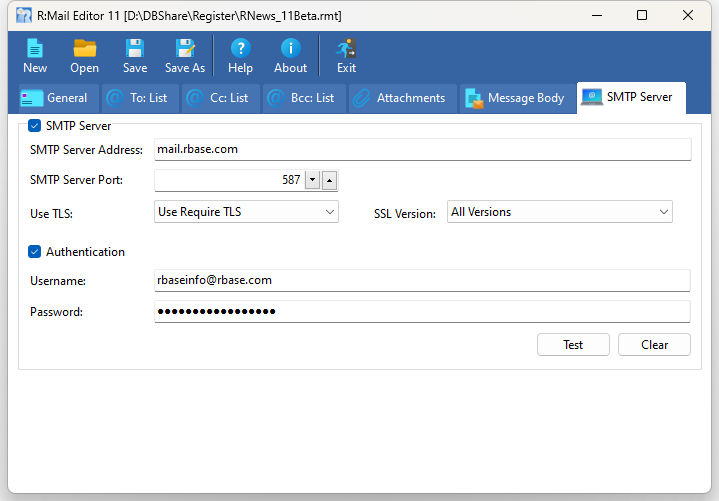Image resolution: width=719 pixels, height=501 pixels.
Task: Open the To: List tab
Action: [x=140, y=98]
